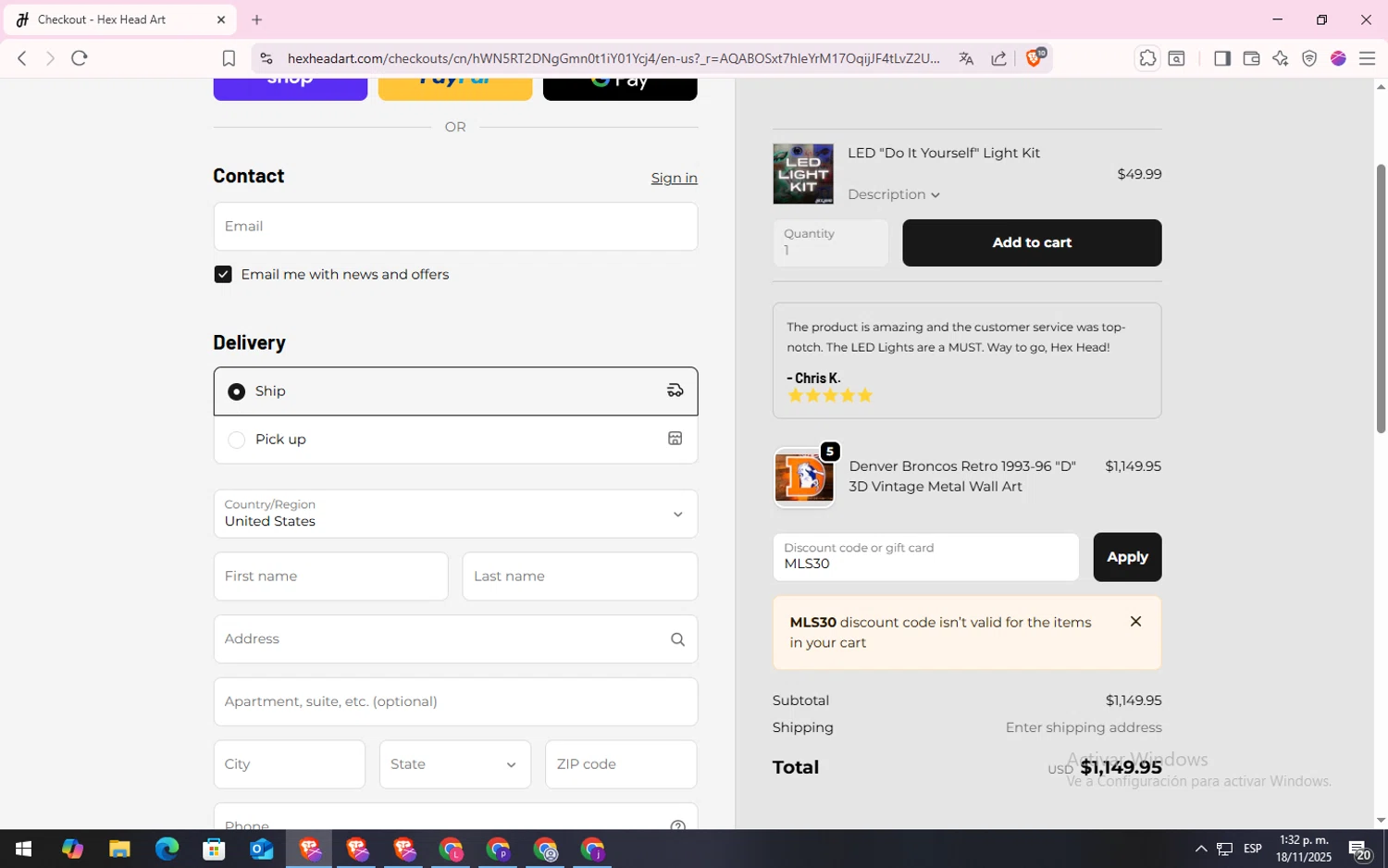Open the Windows Start menu
The image size is (1388, 868).
23,849
